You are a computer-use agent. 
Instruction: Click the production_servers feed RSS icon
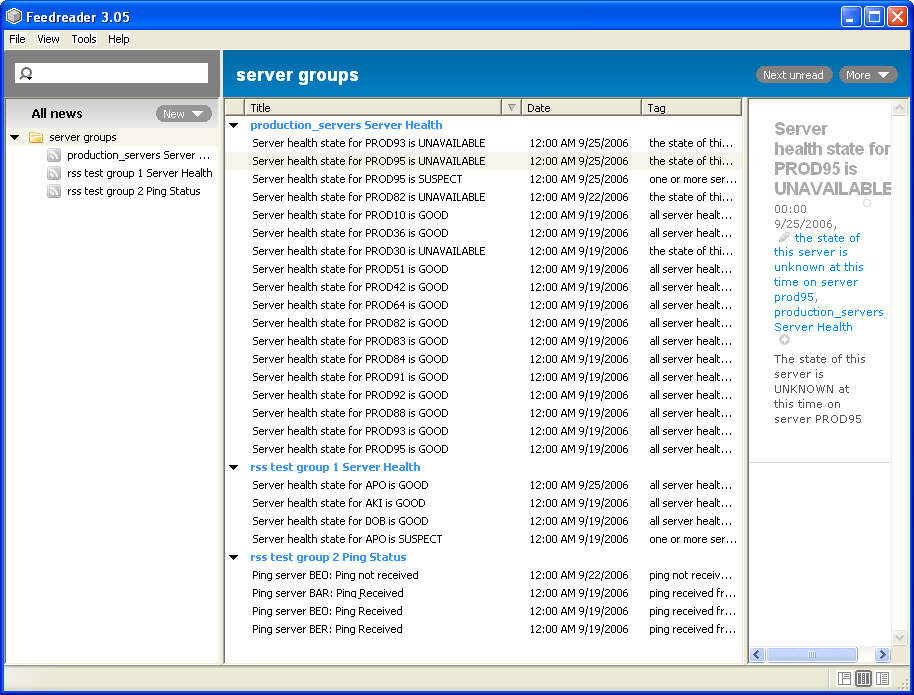(x=55, y=156)
